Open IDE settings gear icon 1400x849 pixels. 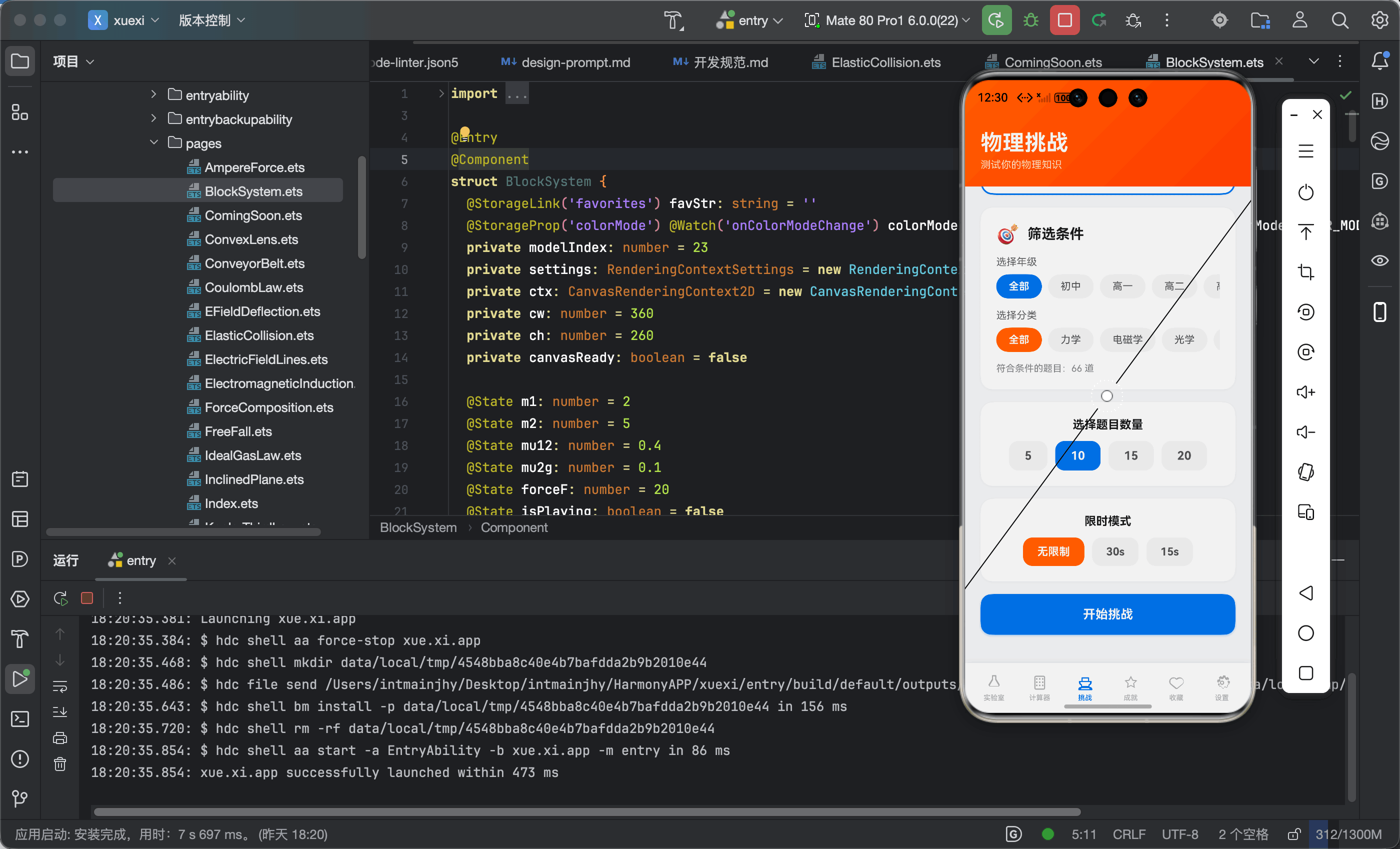[1379, 20]
